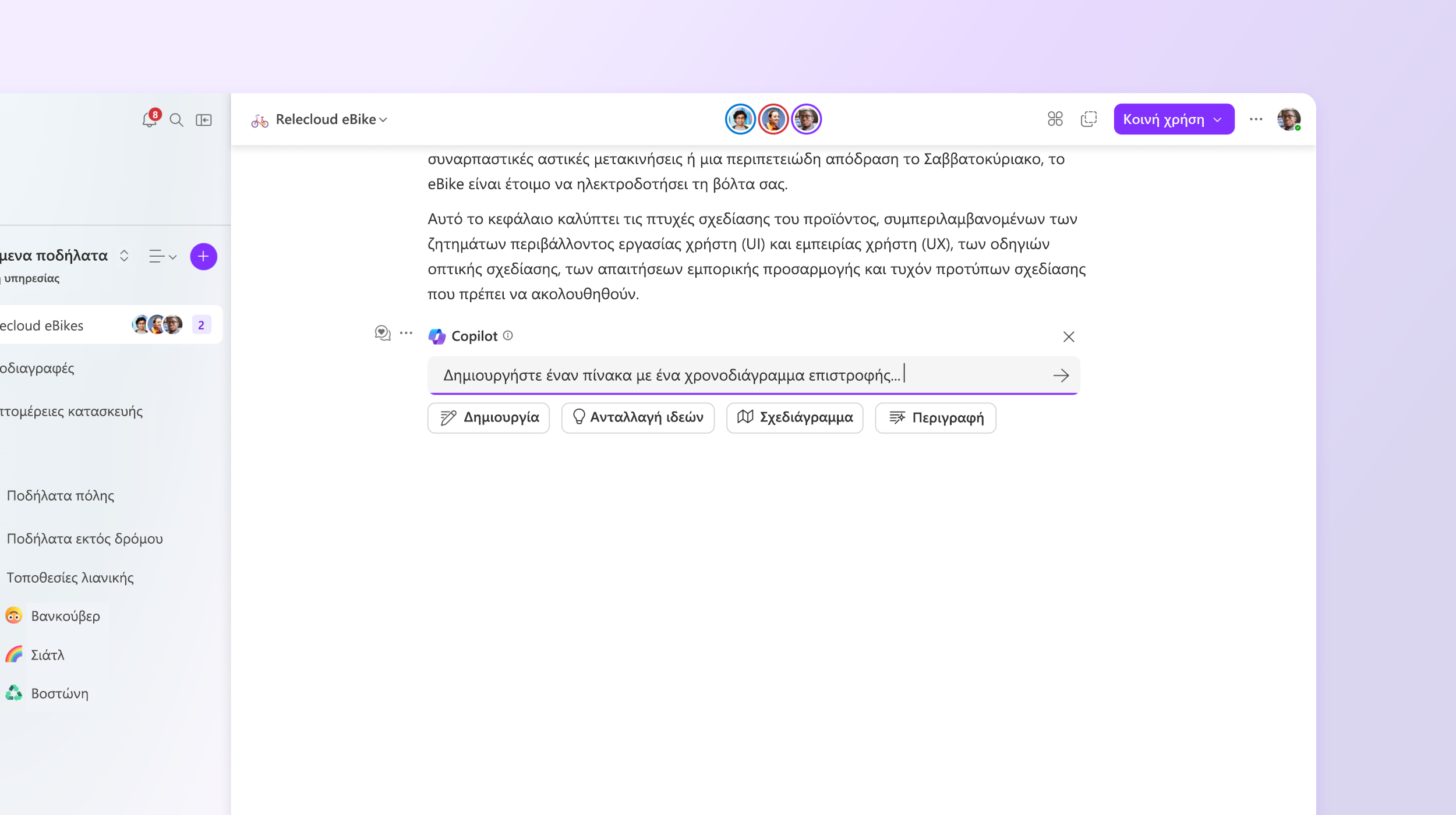This screenshot has height=815, width=1456.
Task: Click the copy component icon in header
Action: (x=1089, y=119)
